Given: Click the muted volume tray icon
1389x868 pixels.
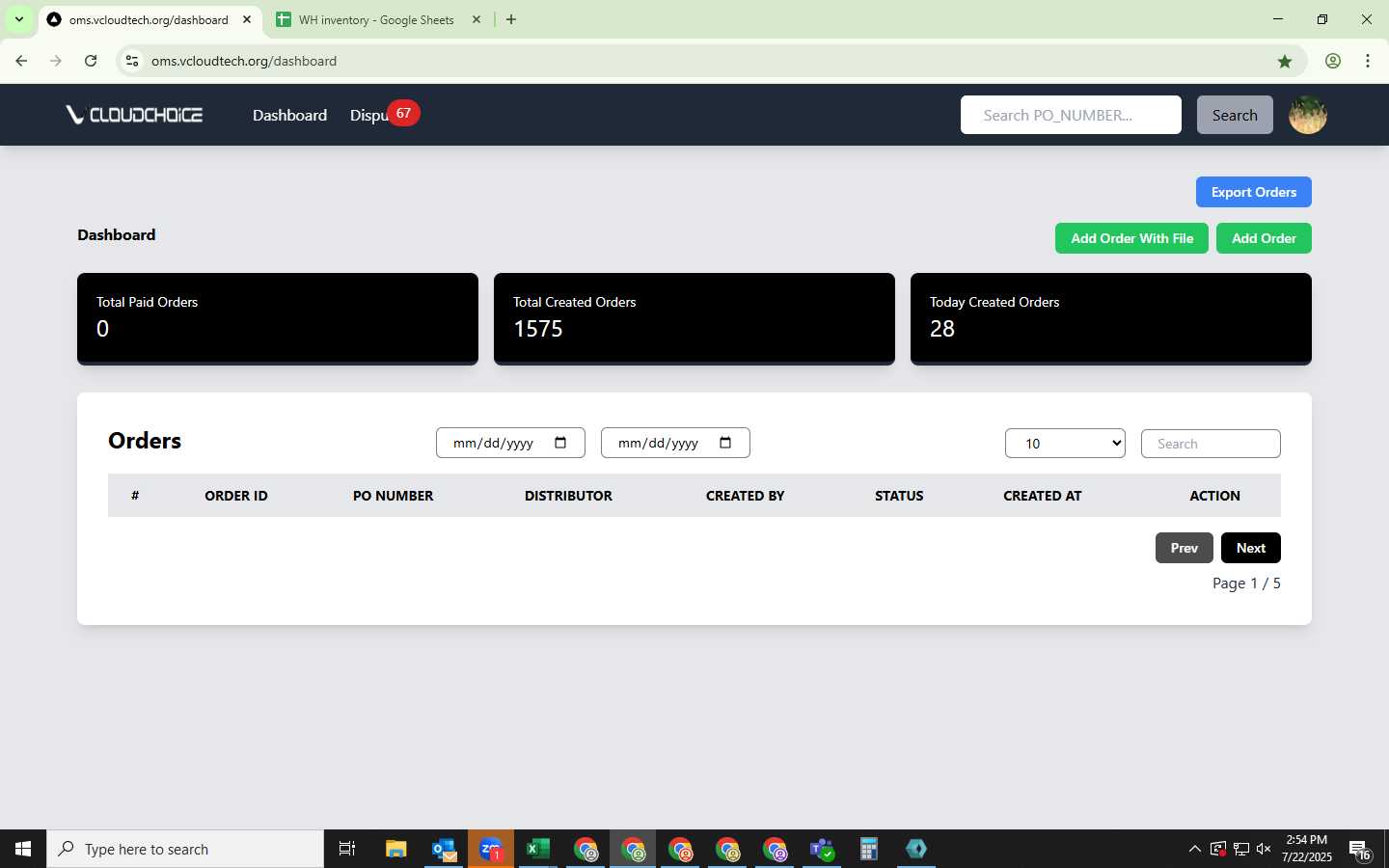Looking at the screenshot, I should (1264, 849).
